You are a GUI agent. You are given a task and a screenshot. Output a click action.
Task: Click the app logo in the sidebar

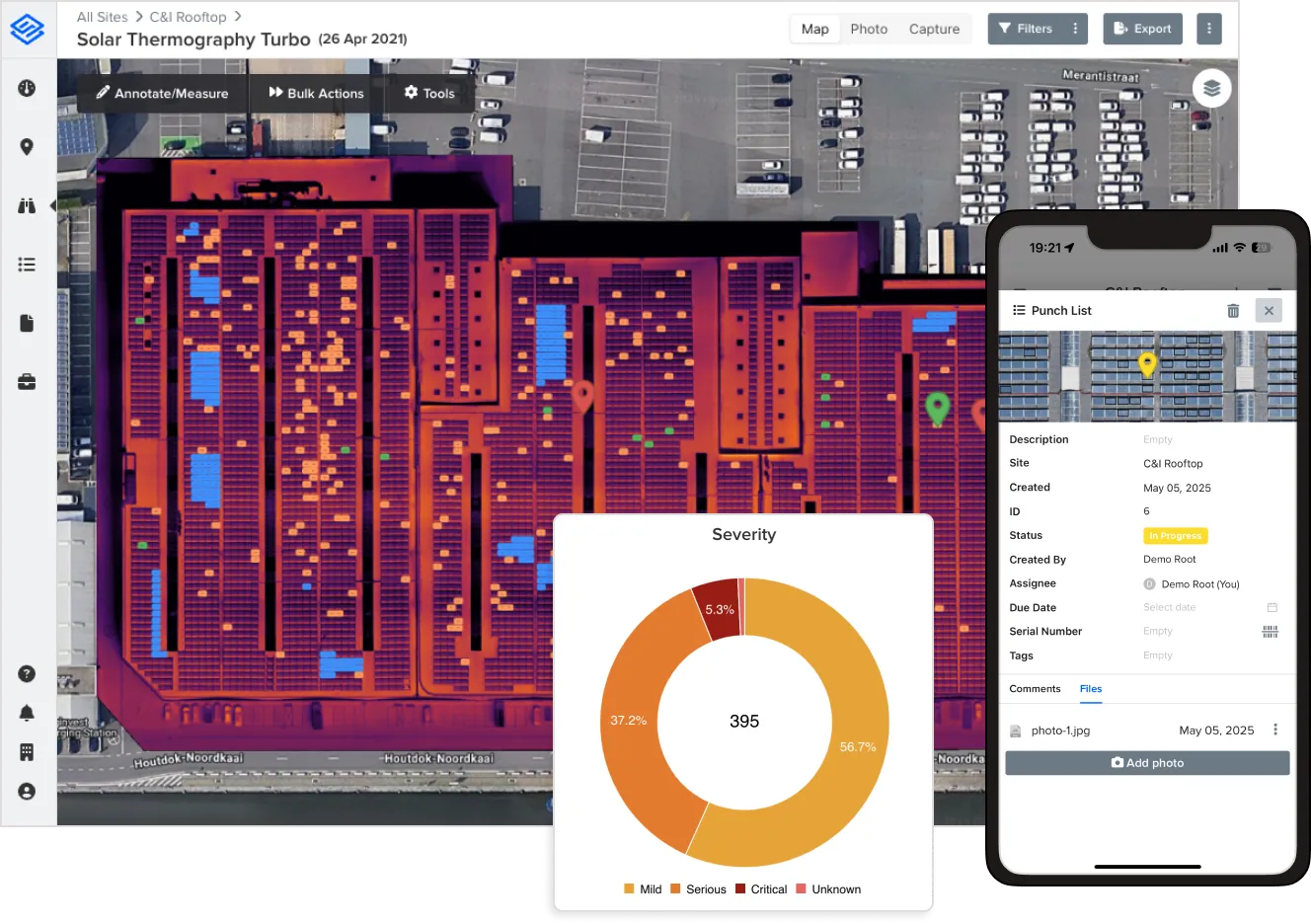pyautogui.click(x=27, y=29)
